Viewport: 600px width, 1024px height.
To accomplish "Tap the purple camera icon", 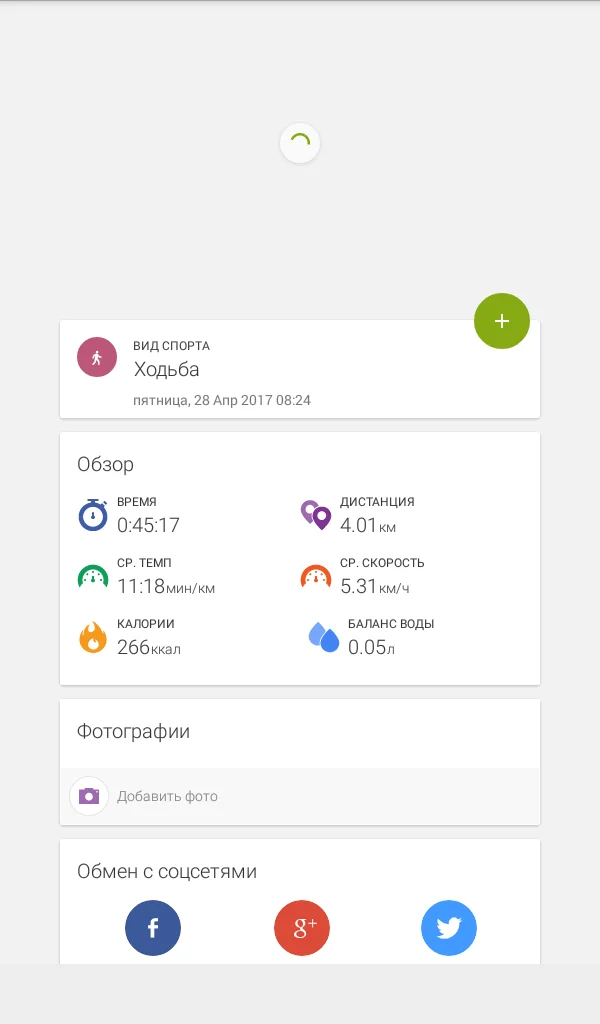I will point(89,795).
